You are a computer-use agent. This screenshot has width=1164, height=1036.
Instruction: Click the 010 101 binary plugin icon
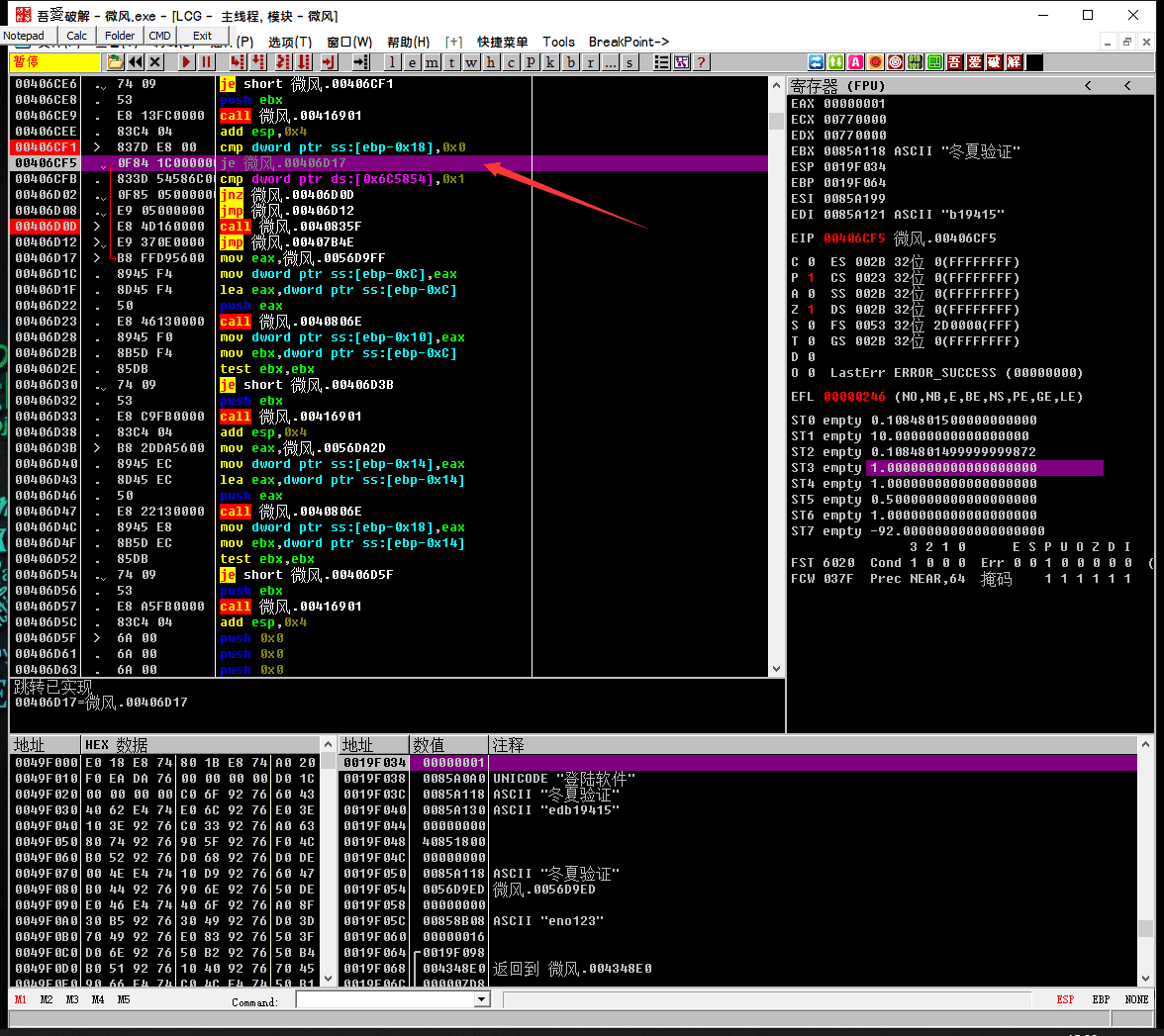pos(916,62)
